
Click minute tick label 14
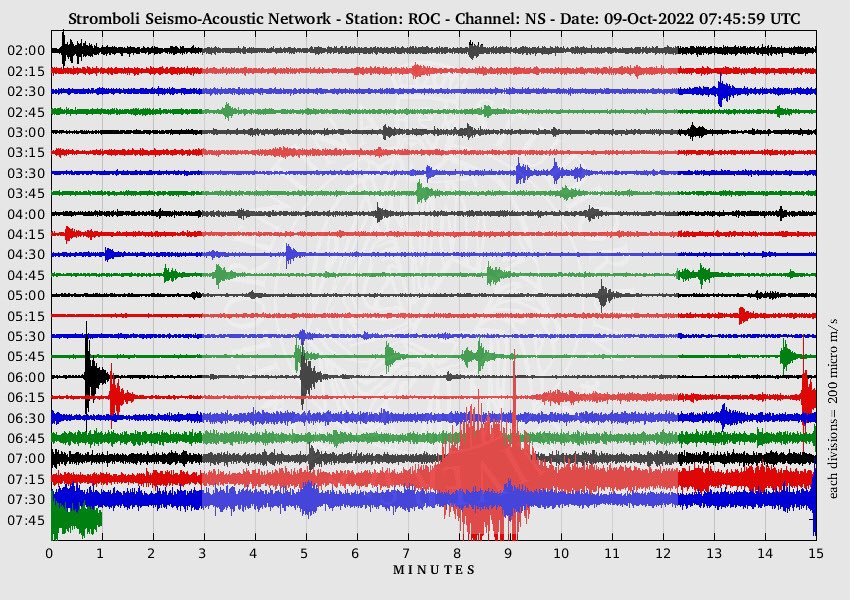(x=765, y=553)
